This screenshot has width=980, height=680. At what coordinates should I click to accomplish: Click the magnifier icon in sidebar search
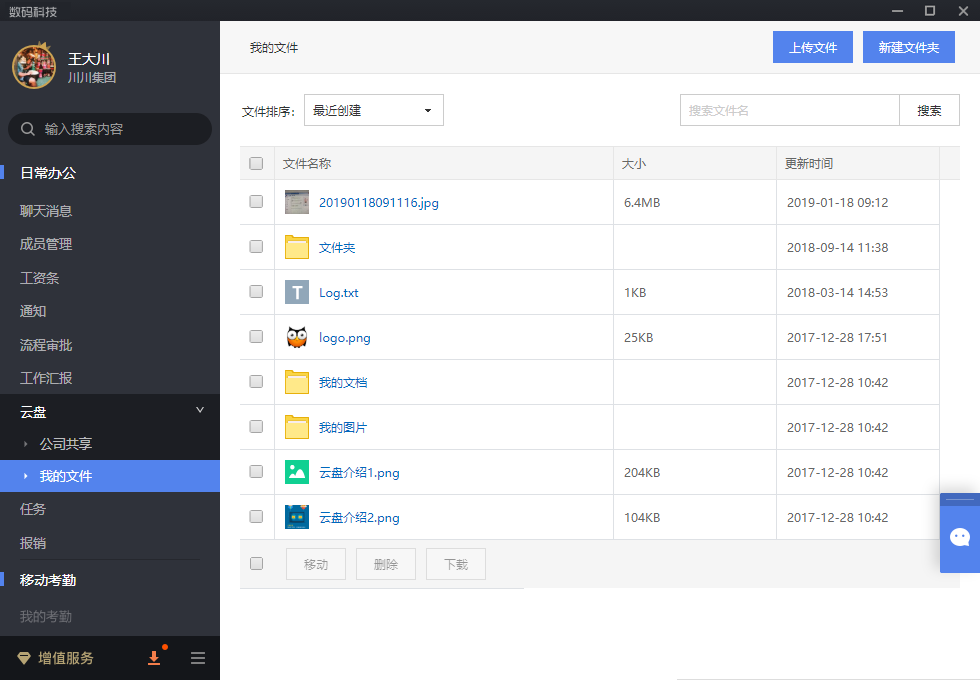28,129
